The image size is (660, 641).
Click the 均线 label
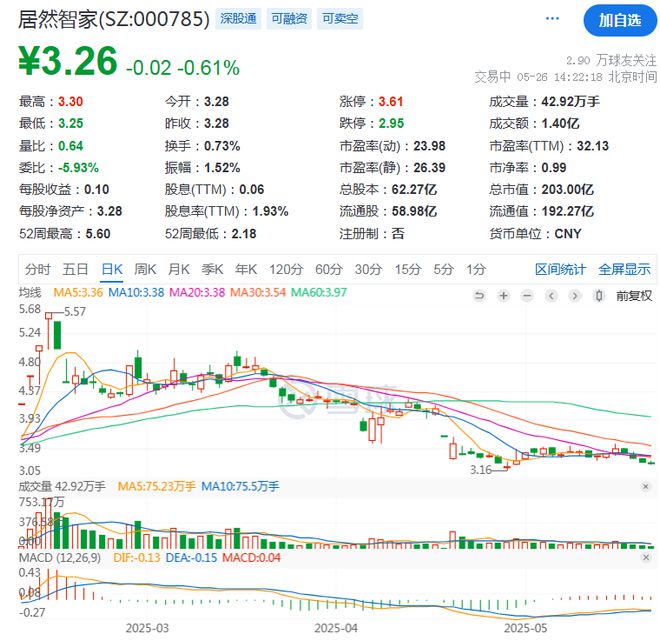[30, 292]
